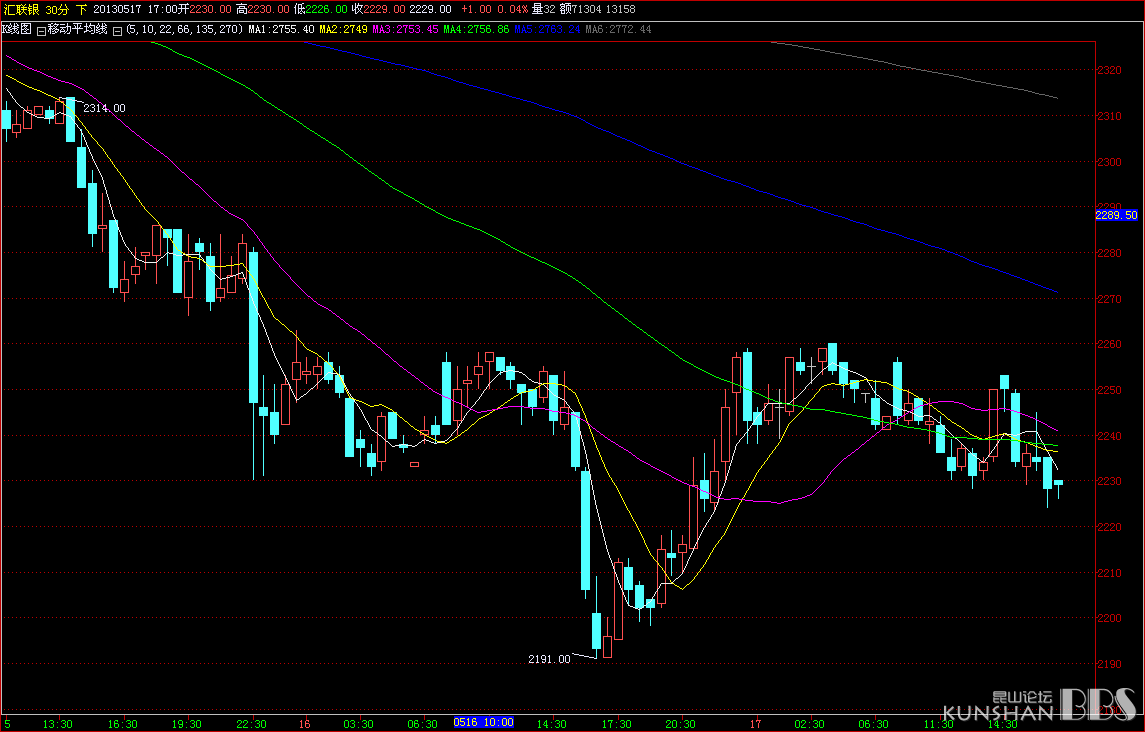Click the 2314.00 high price annotation
Image resolution: width=1145 pixels, height=732 pixels.
[104, 108]
